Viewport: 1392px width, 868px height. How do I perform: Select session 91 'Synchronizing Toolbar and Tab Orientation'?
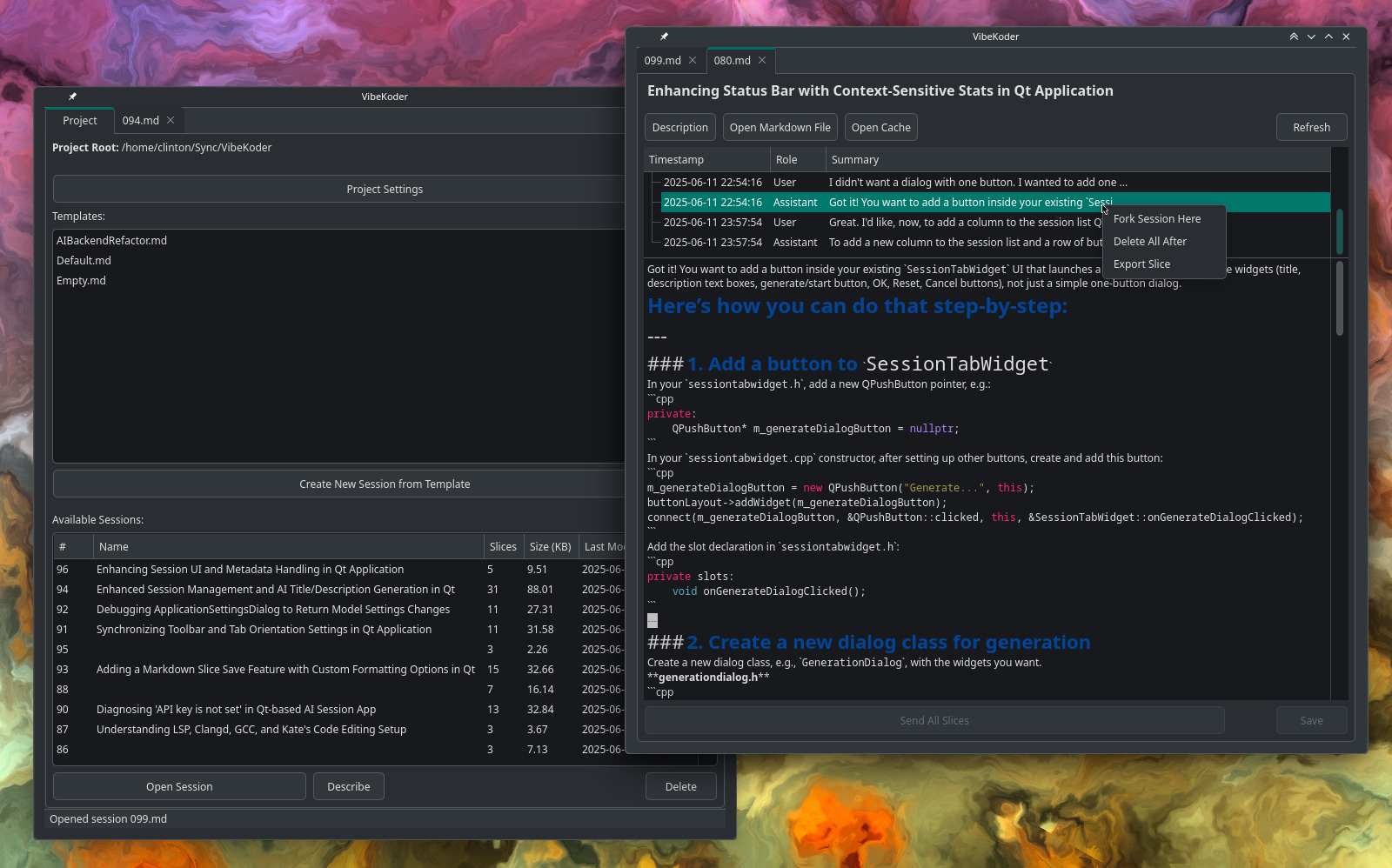(339, 630)
